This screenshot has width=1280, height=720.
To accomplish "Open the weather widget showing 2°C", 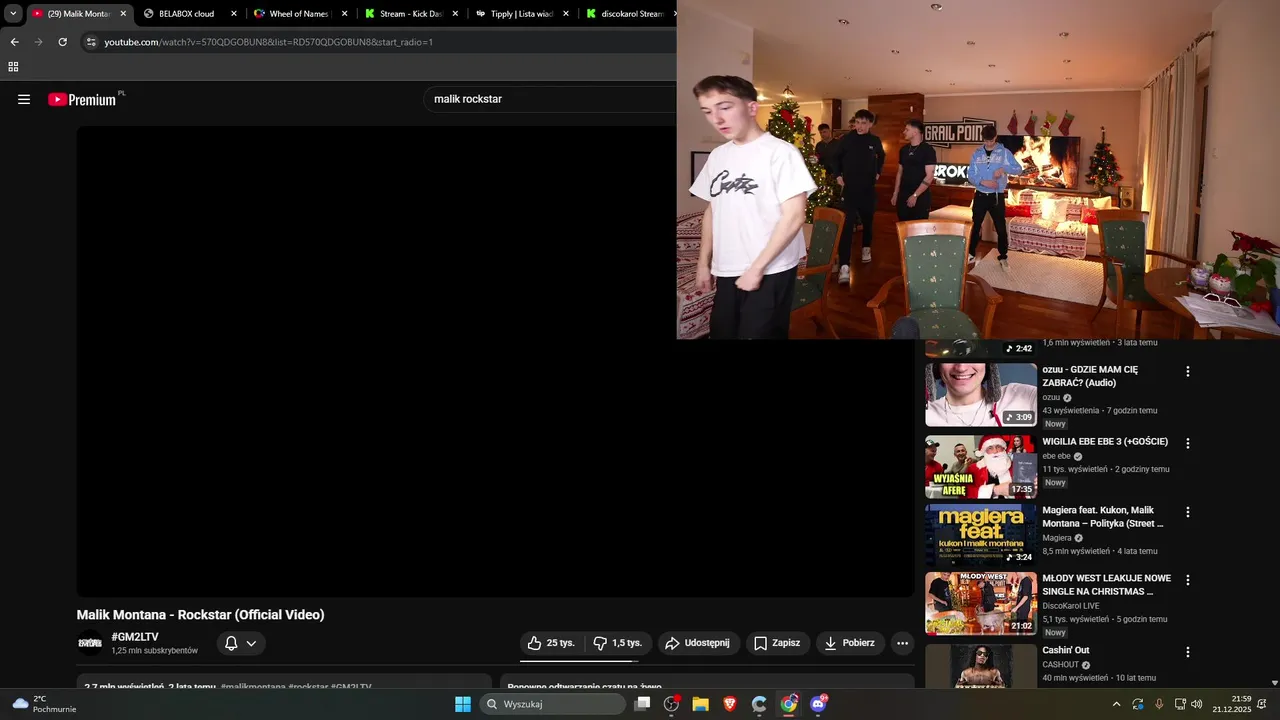I will coord(44,704).
